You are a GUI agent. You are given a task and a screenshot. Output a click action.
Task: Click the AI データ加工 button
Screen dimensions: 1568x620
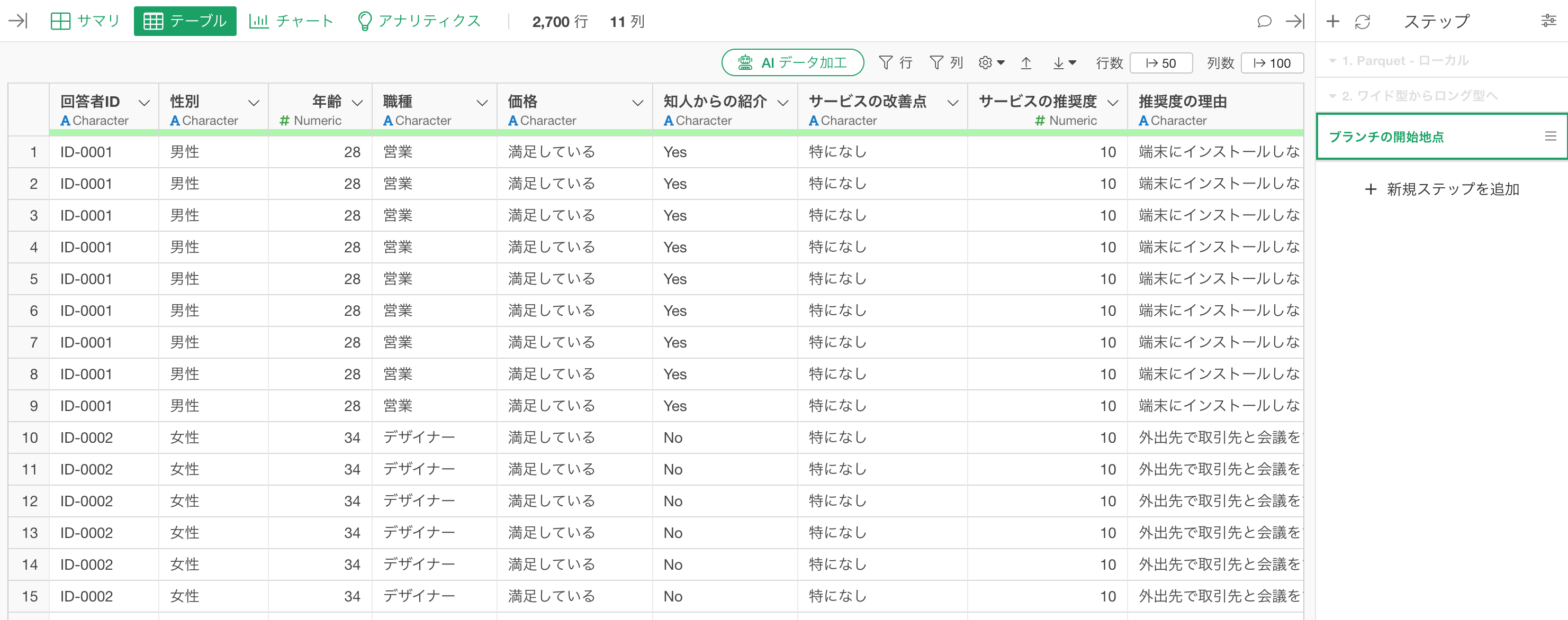792,62
